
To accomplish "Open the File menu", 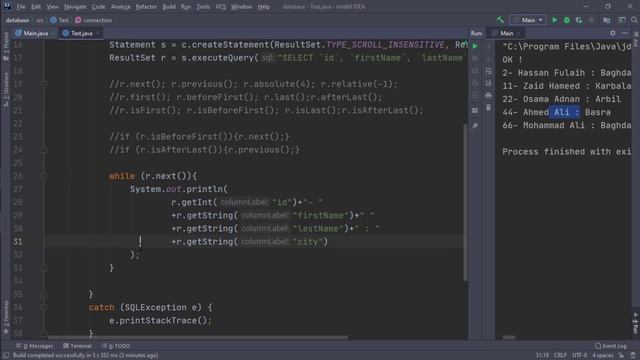I will coord(21,7).
